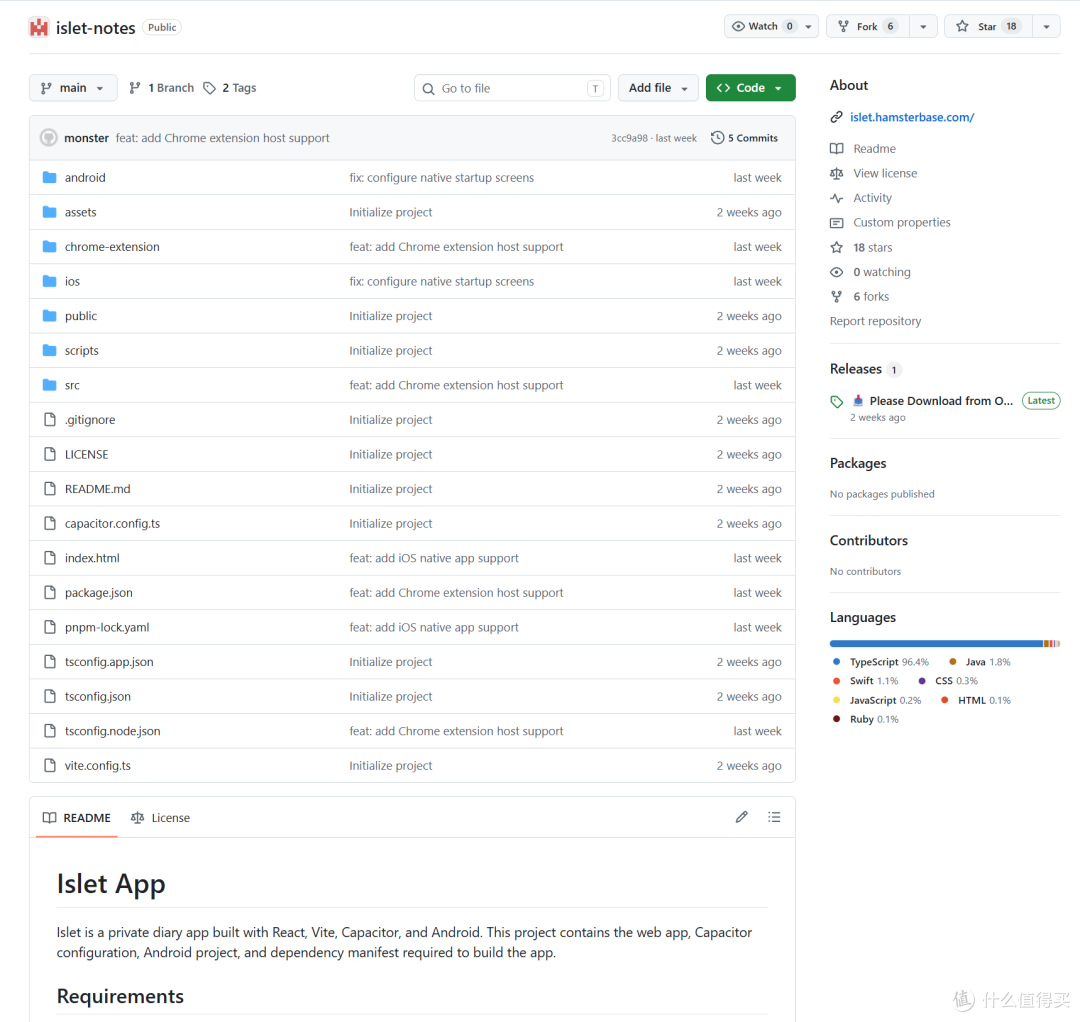Expand the Fork options dropdown arrow

click(924, 27)
